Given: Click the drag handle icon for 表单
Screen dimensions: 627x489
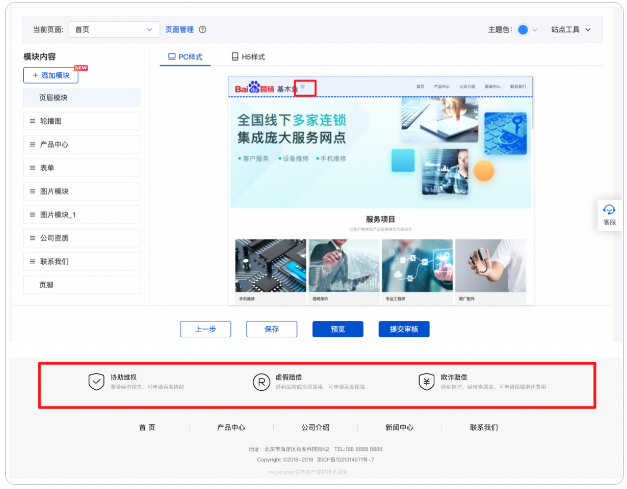Looking at the screenshot, I should coord(32,168).
